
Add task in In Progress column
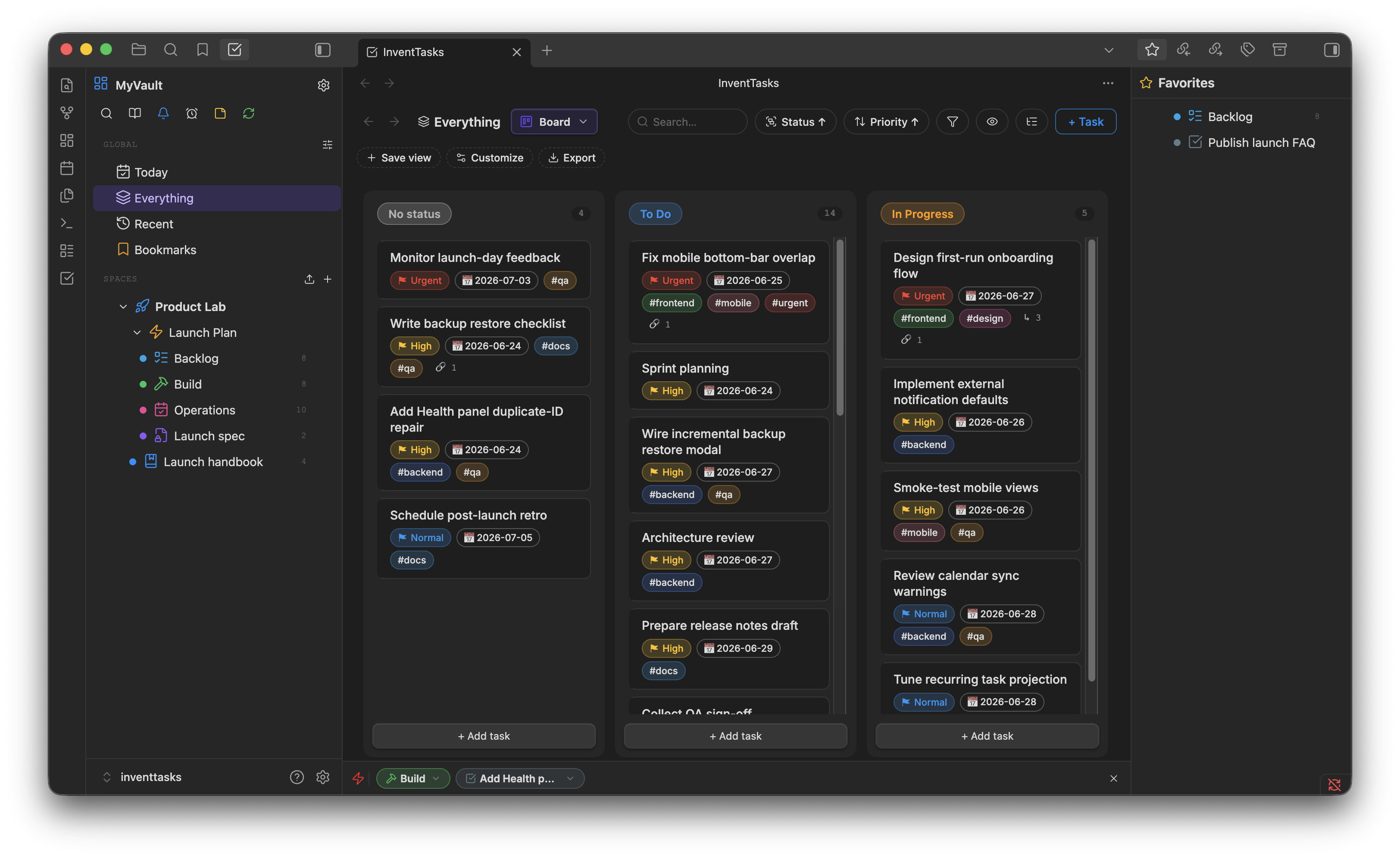pos(987,736)
